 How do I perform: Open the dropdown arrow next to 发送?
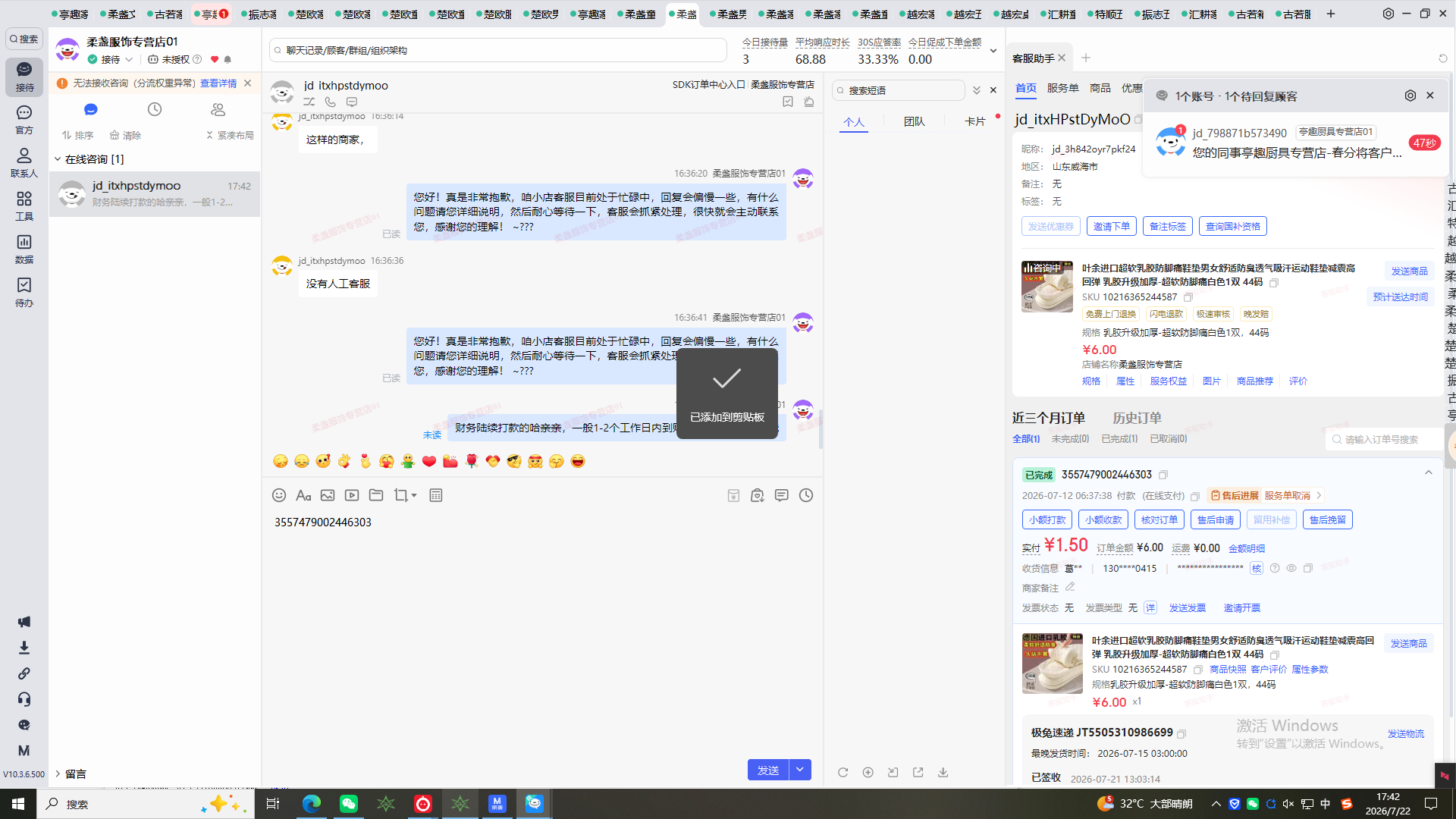(x=800, y=770)
